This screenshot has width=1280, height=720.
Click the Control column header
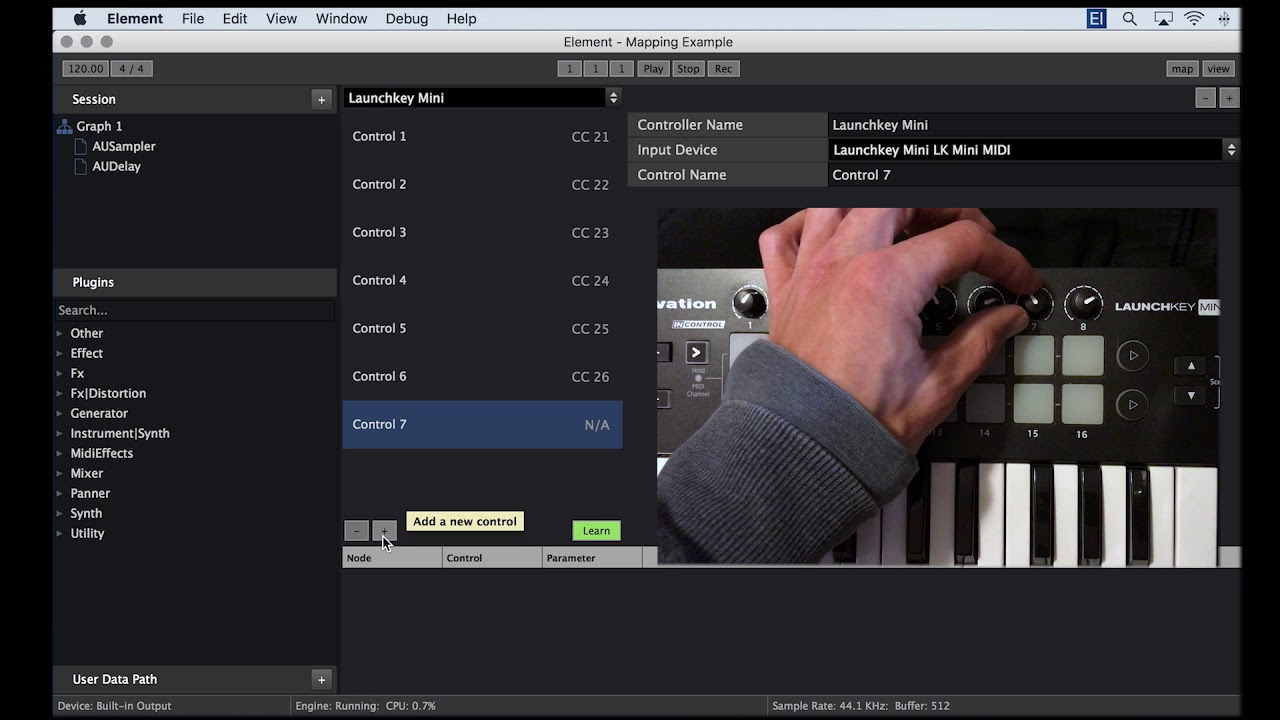492,558
